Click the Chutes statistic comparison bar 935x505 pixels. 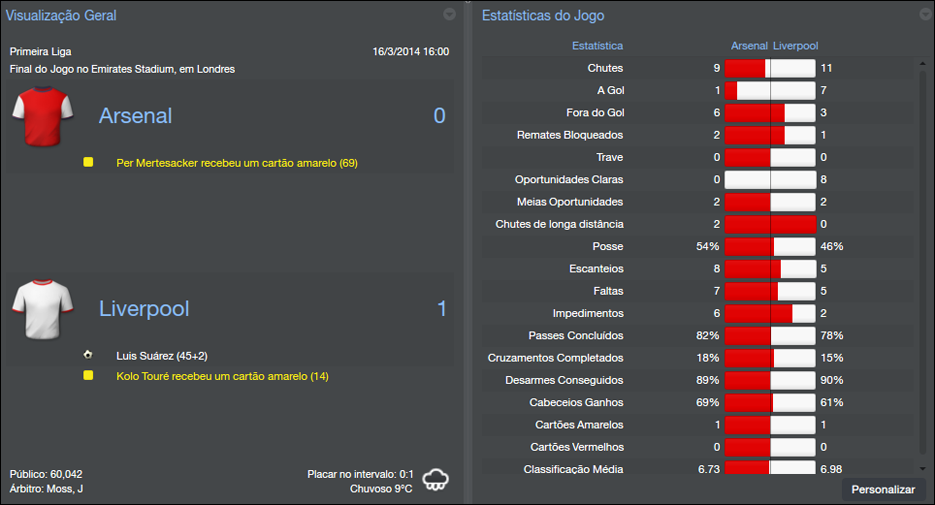coord(770,68)
